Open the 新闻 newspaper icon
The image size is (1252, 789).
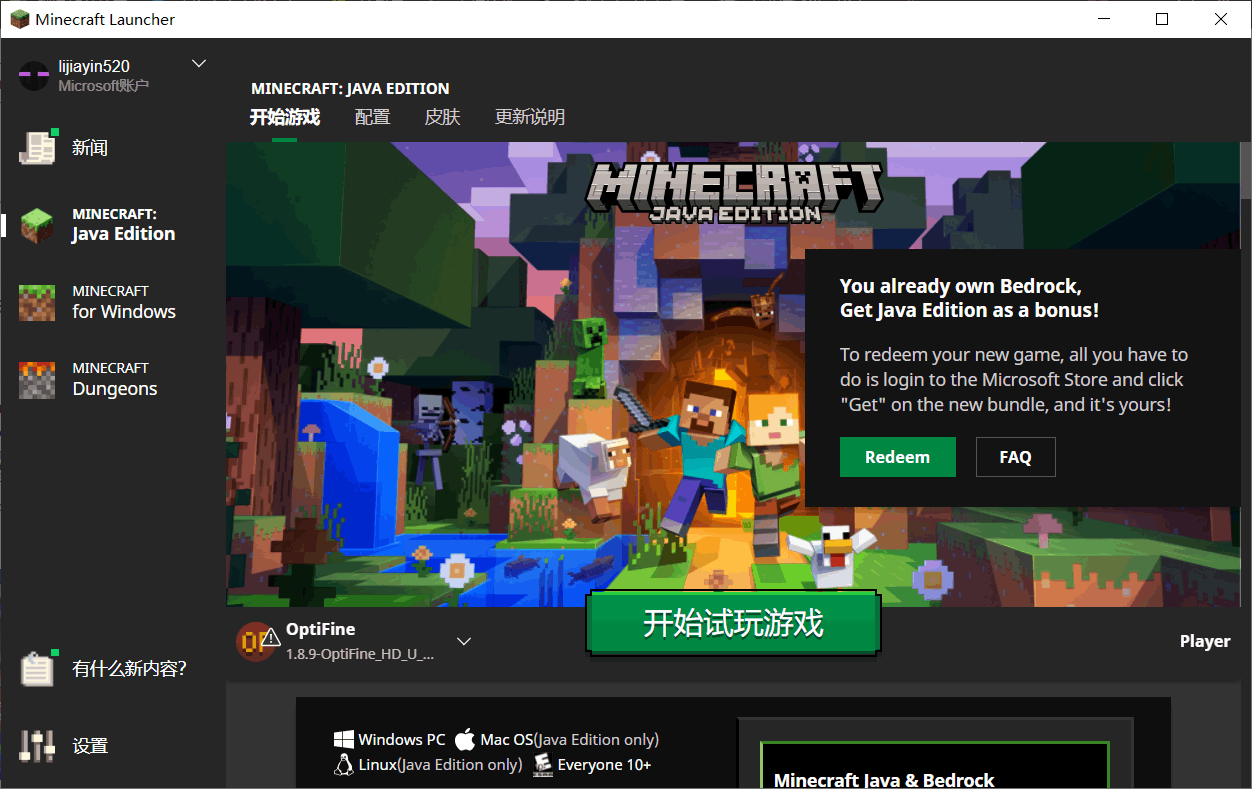coord(38,147)
